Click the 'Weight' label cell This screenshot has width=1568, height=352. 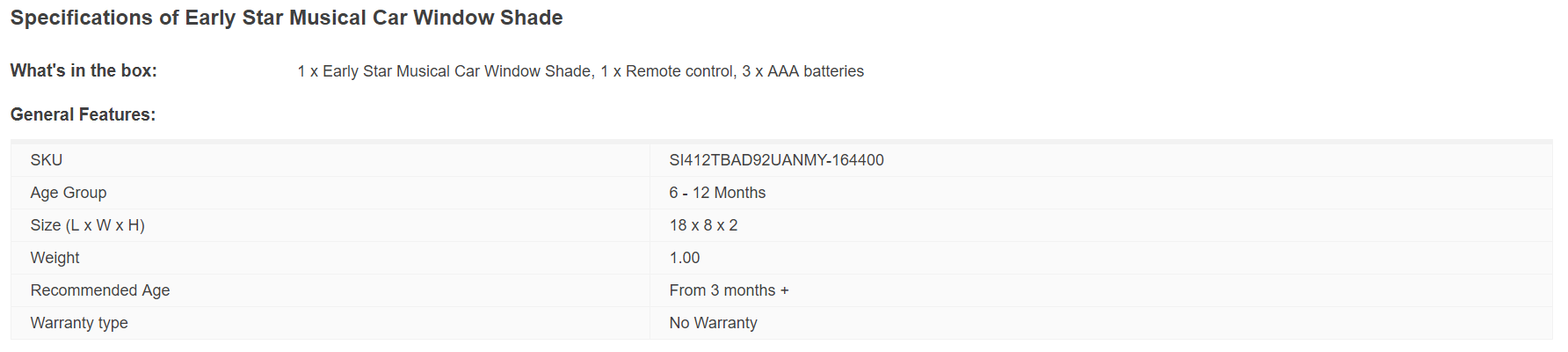[x=54, y=258]
